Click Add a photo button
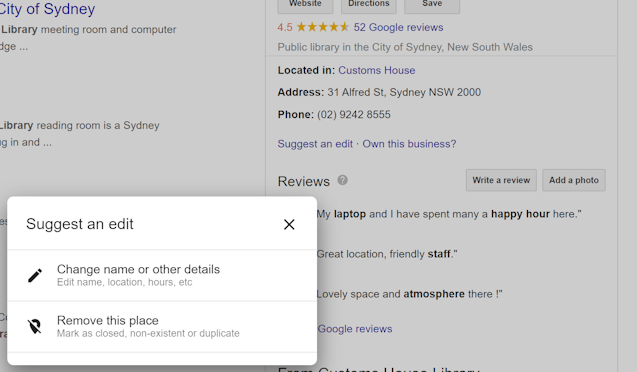637x372 pixels. click(x=574, y=180)
